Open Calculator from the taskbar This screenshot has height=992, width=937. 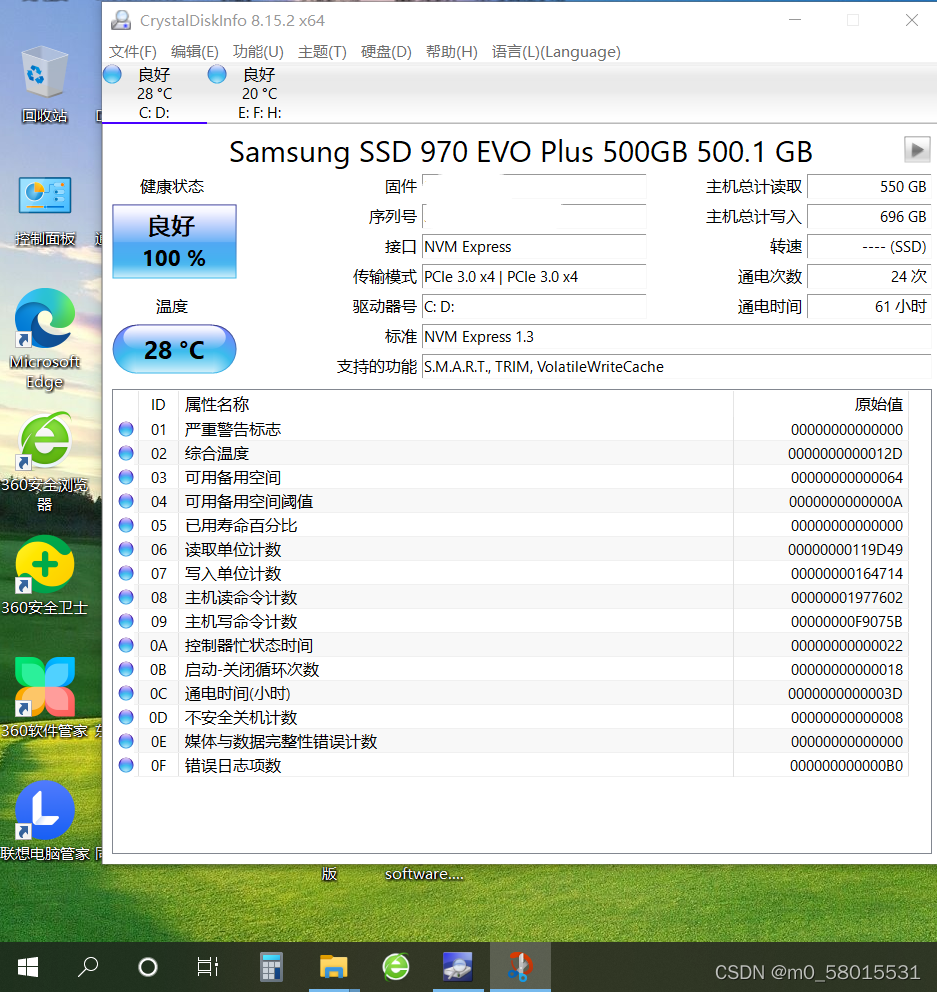pos(271,967)
